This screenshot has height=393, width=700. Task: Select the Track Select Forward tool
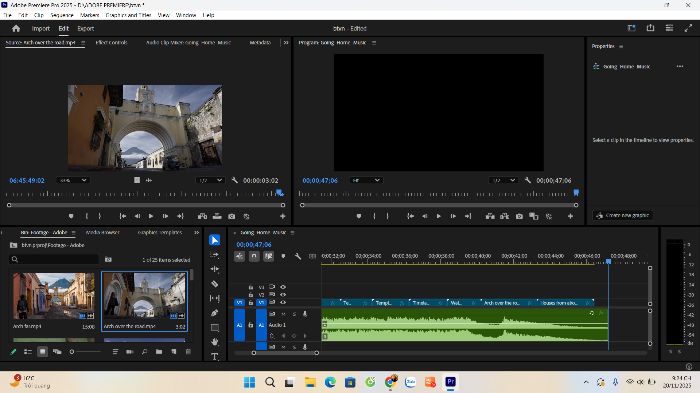[x=215, y=255]
